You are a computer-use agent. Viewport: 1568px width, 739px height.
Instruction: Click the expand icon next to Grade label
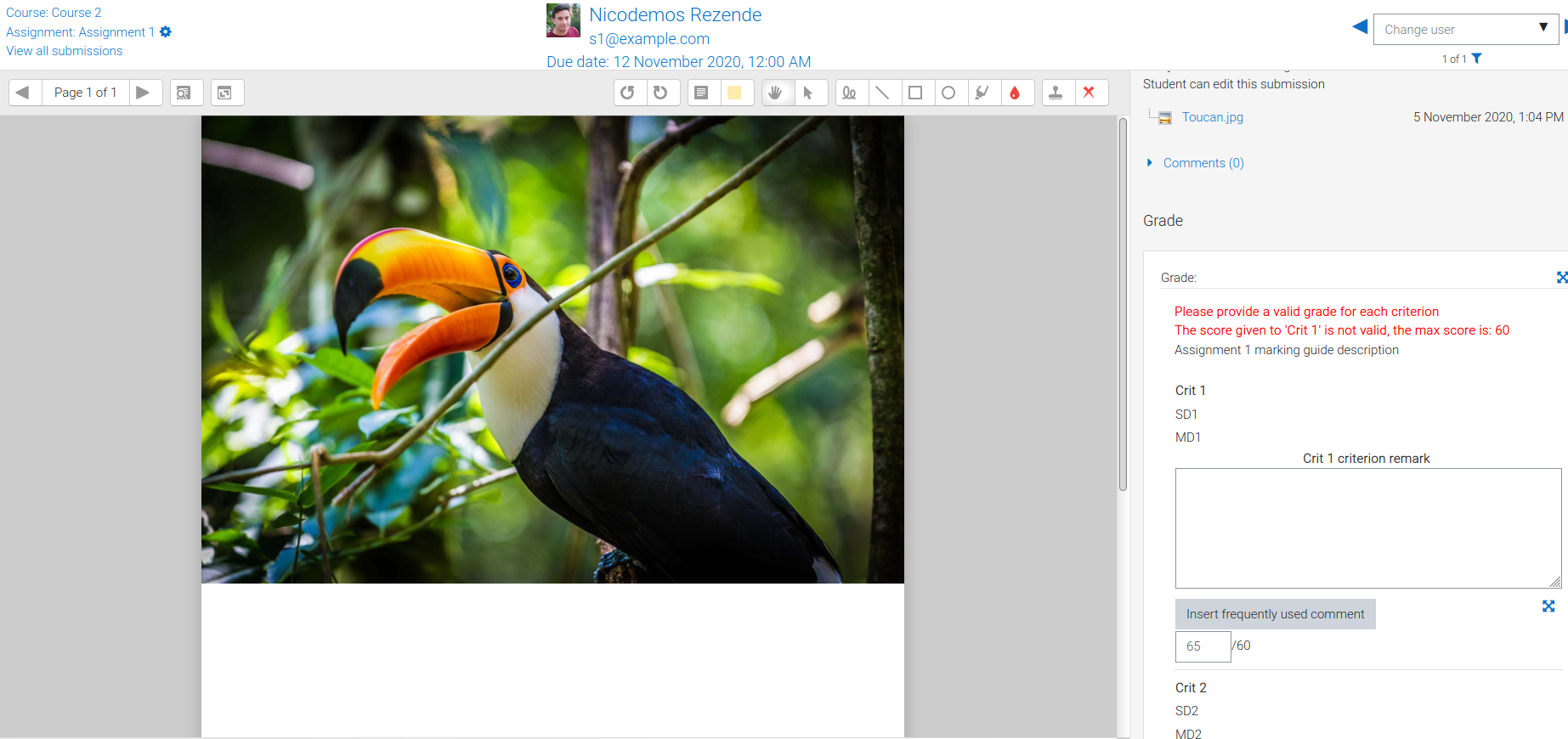point(1562,278)
